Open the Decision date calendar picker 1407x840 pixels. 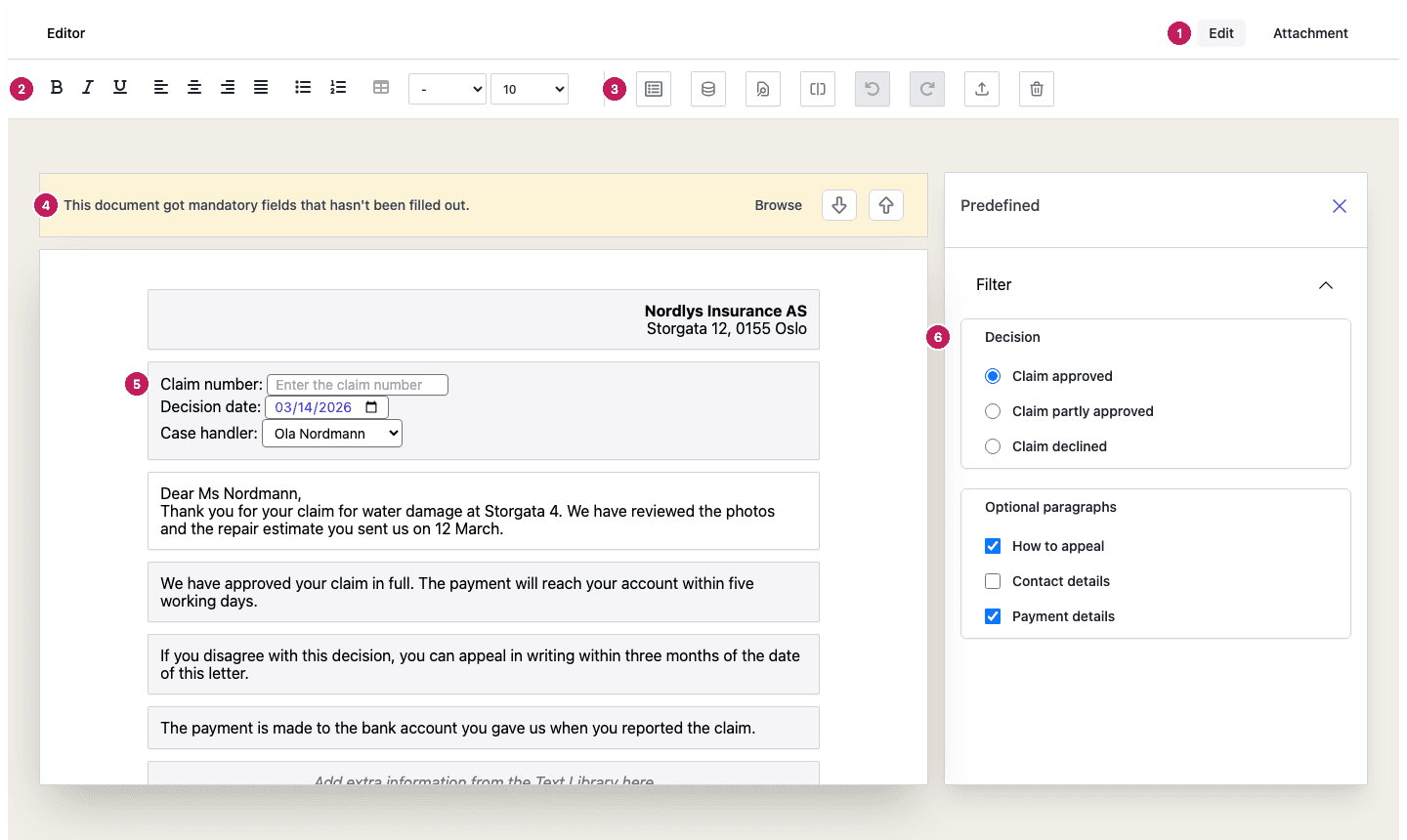pos(371,407)
